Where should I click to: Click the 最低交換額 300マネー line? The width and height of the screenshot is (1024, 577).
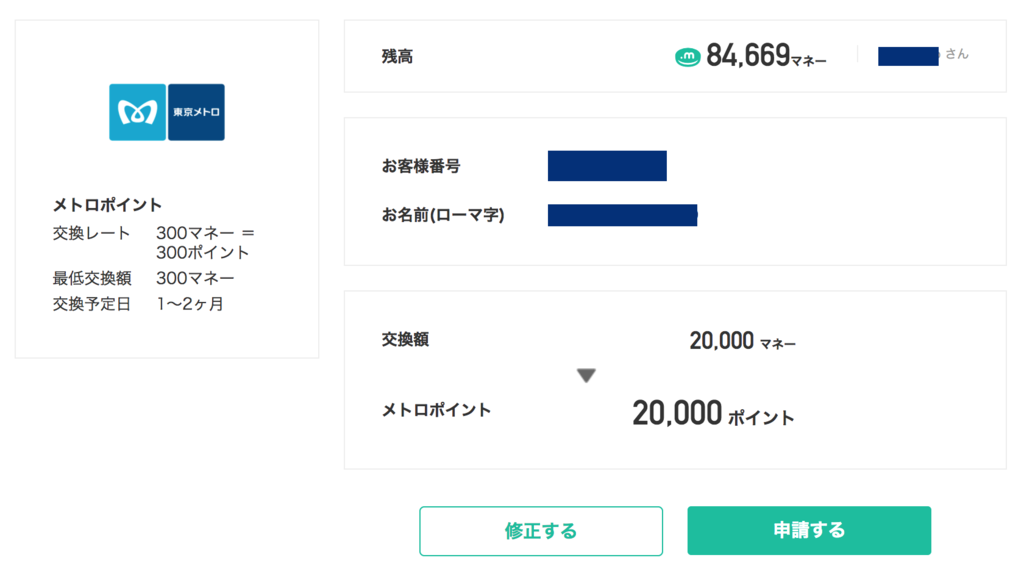(144, 278)
